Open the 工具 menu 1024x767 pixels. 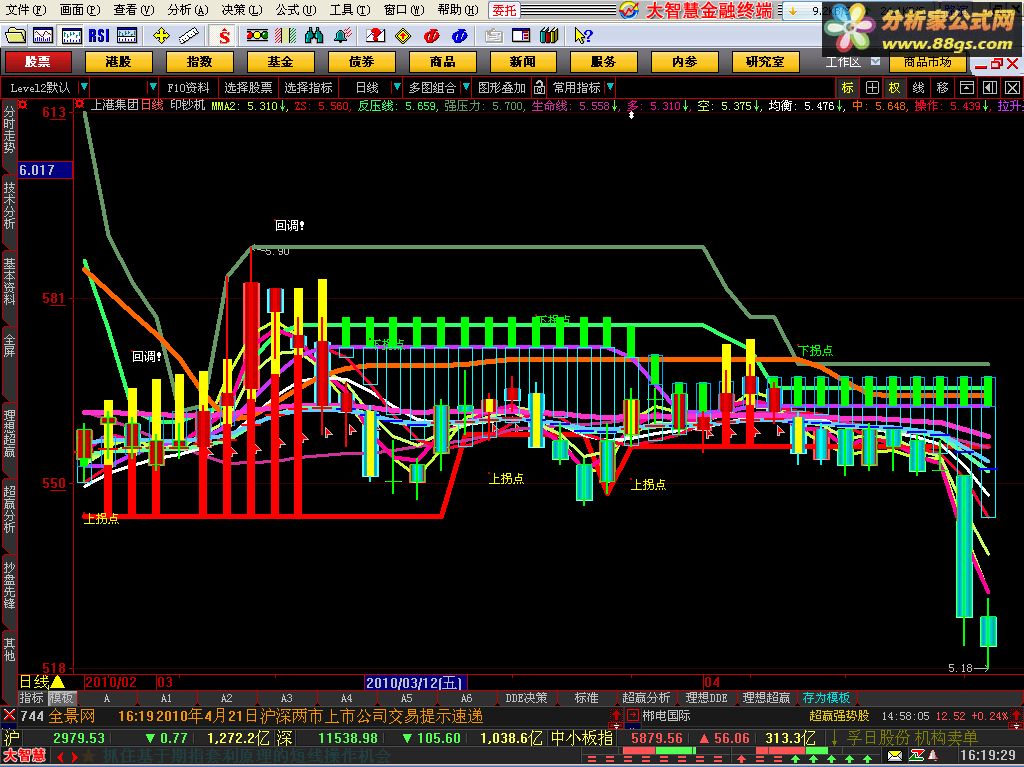349,10
